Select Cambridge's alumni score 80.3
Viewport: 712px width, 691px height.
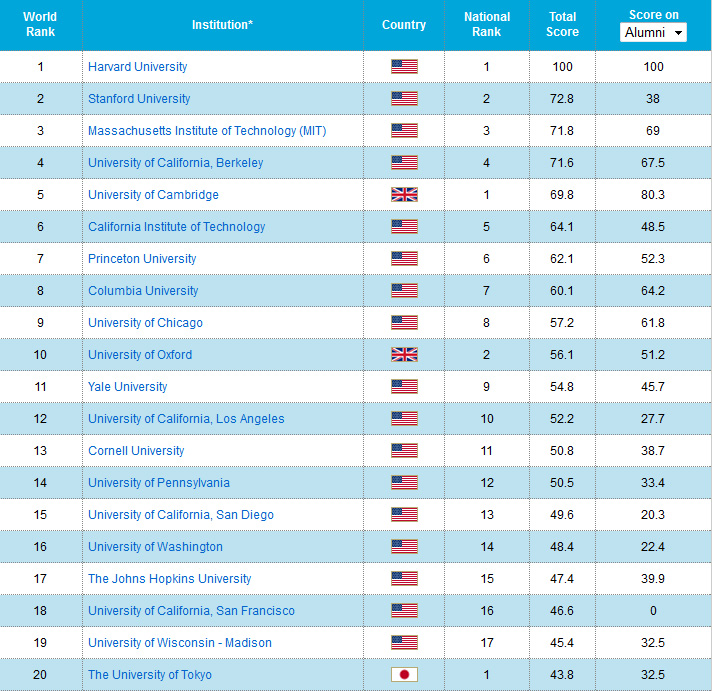[653, 195]
